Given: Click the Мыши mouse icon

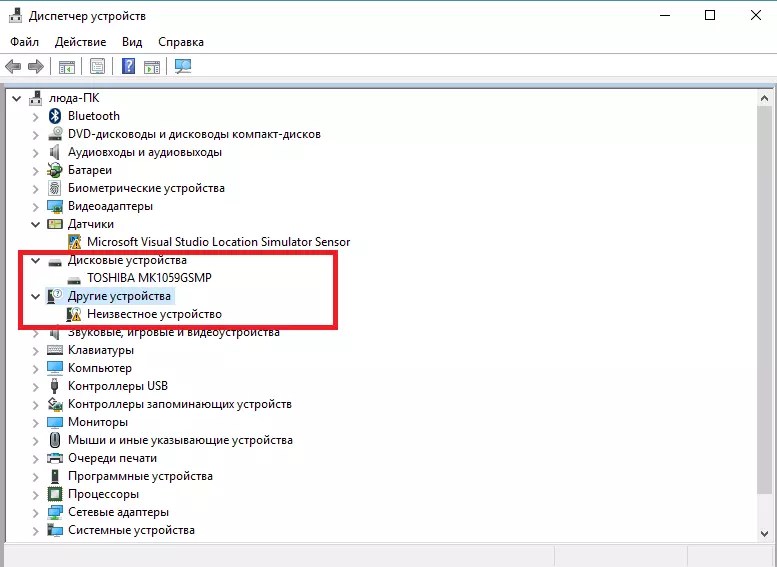Looking at the screenshot, I should click(55, 440).
